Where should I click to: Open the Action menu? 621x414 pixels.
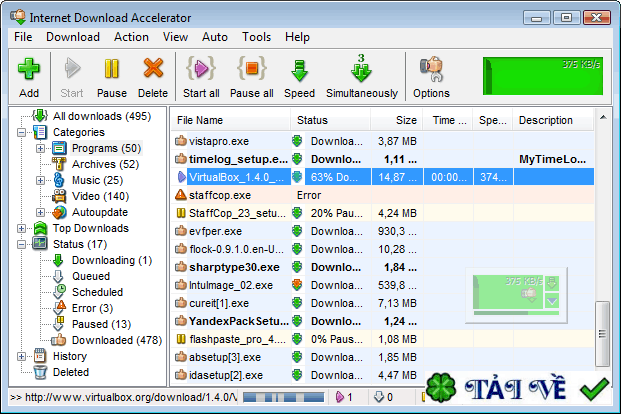tap(131, 37)
